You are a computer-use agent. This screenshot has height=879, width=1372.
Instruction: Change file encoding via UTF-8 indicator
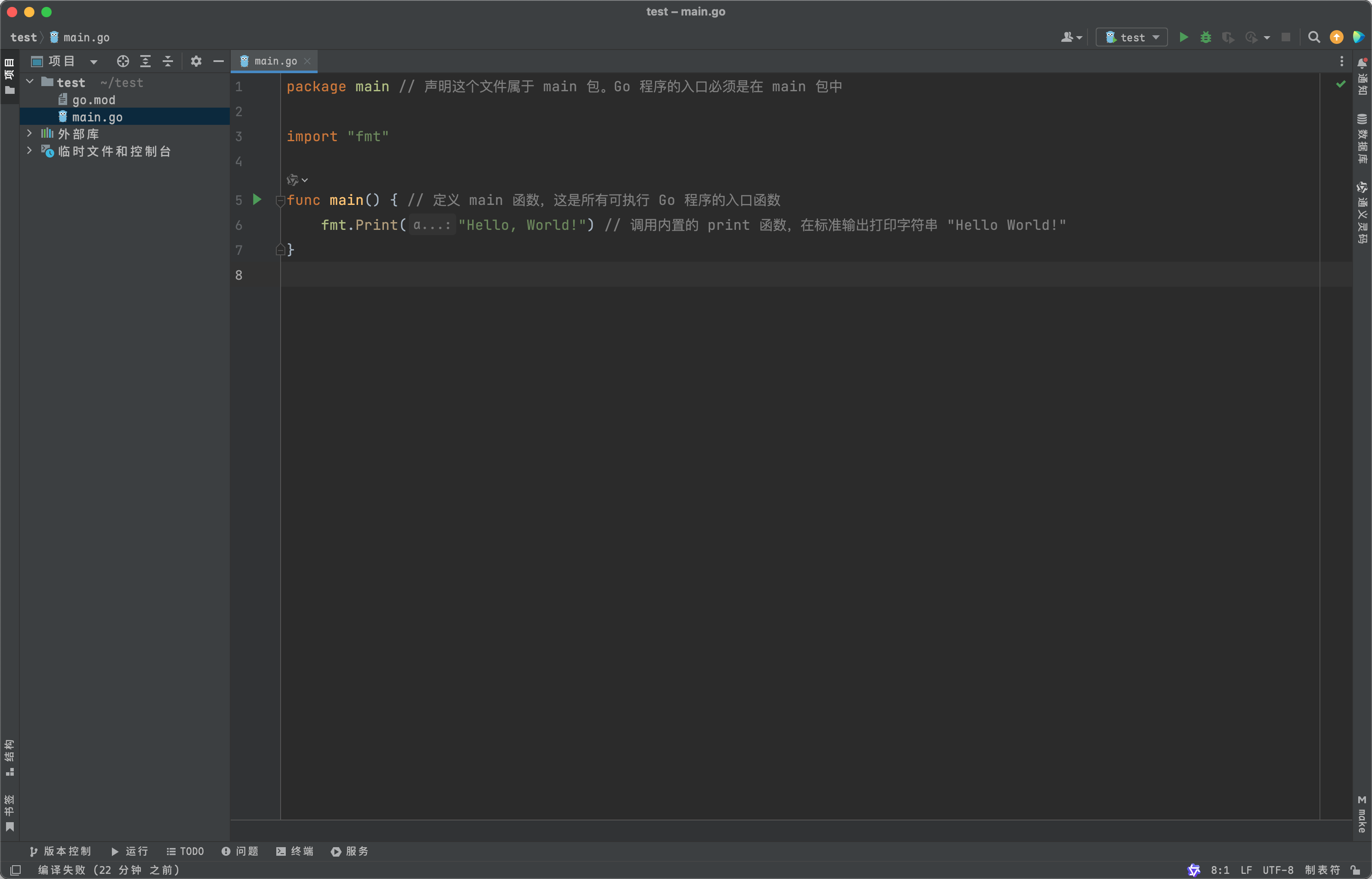pos(1278,870)
